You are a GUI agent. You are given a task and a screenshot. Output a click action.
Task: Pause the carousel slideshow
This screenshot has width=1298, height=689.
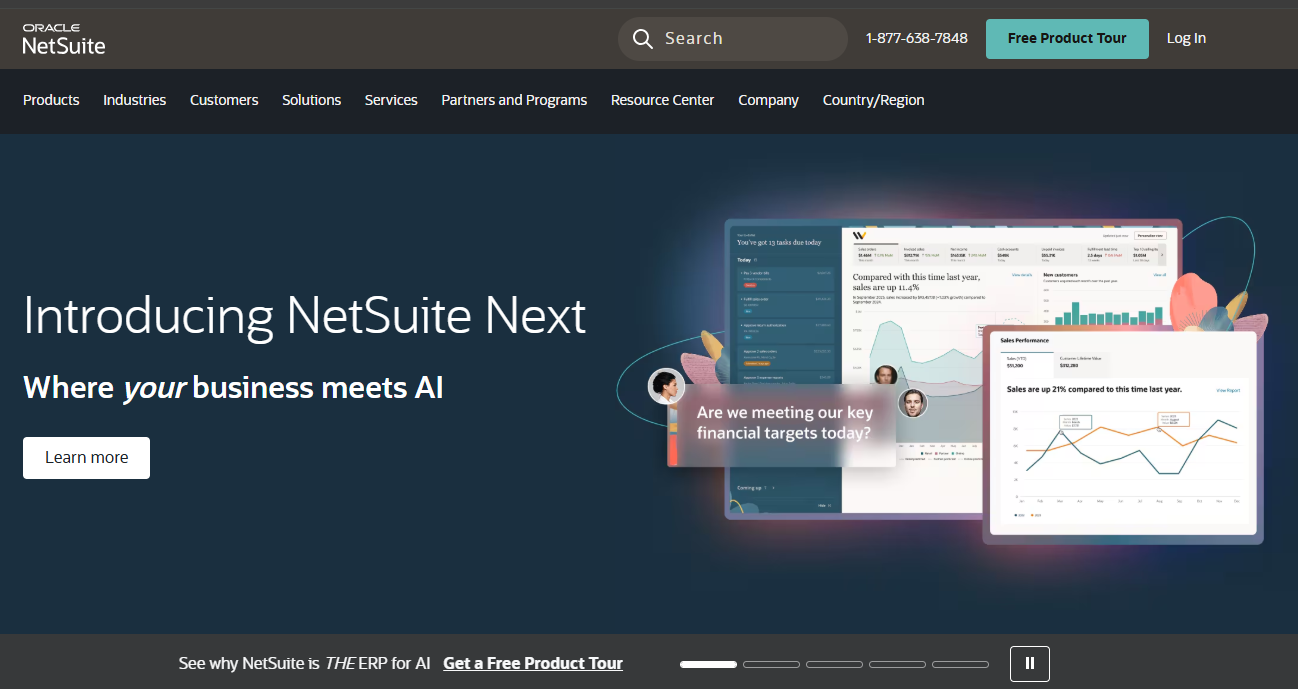coord(1029,663)
